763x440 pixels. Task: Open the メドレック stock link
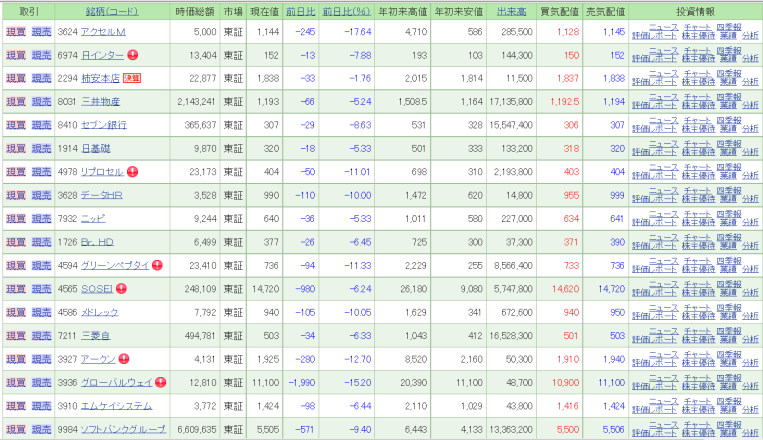[x=100, y=312]
